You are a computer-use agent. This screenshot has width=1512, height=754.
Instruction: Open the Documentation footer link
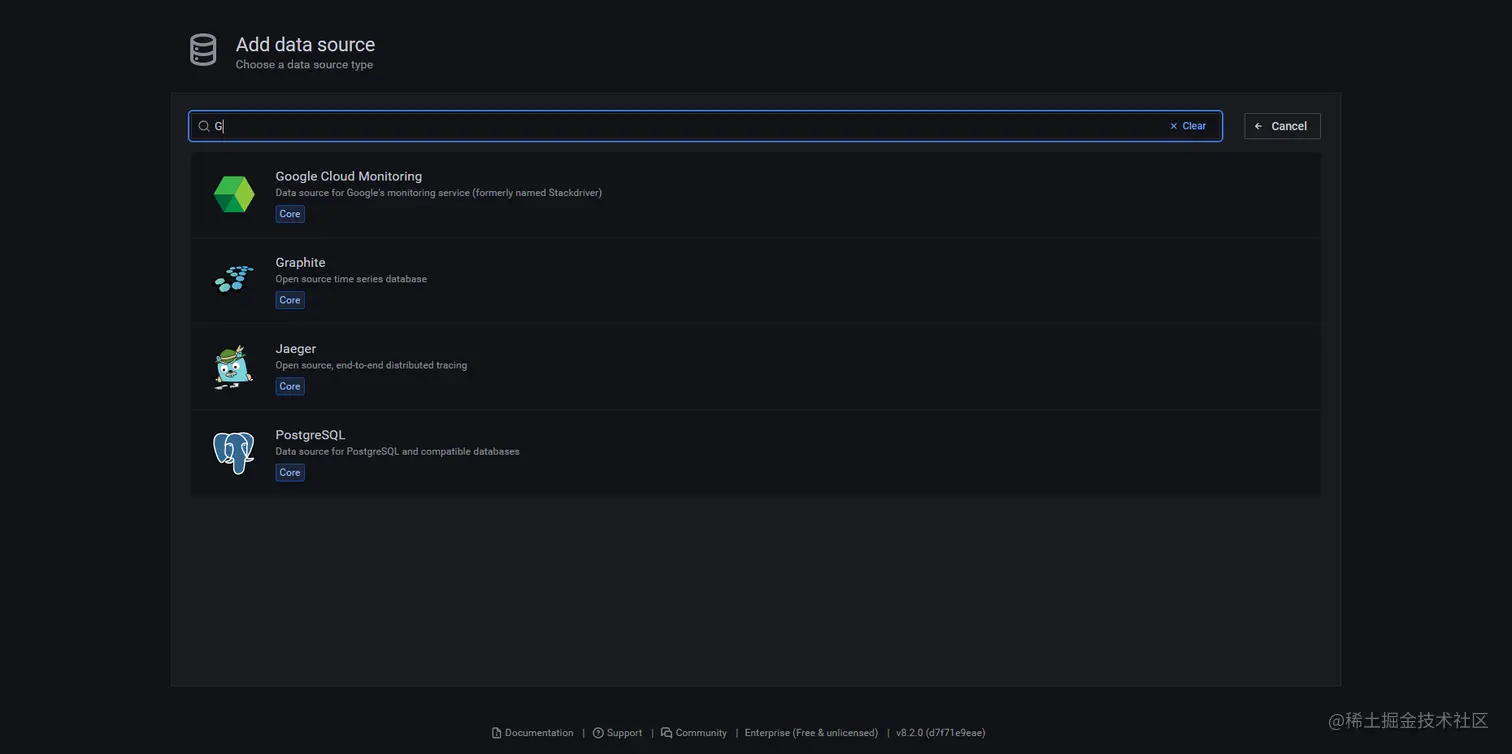tap(532, 733)
